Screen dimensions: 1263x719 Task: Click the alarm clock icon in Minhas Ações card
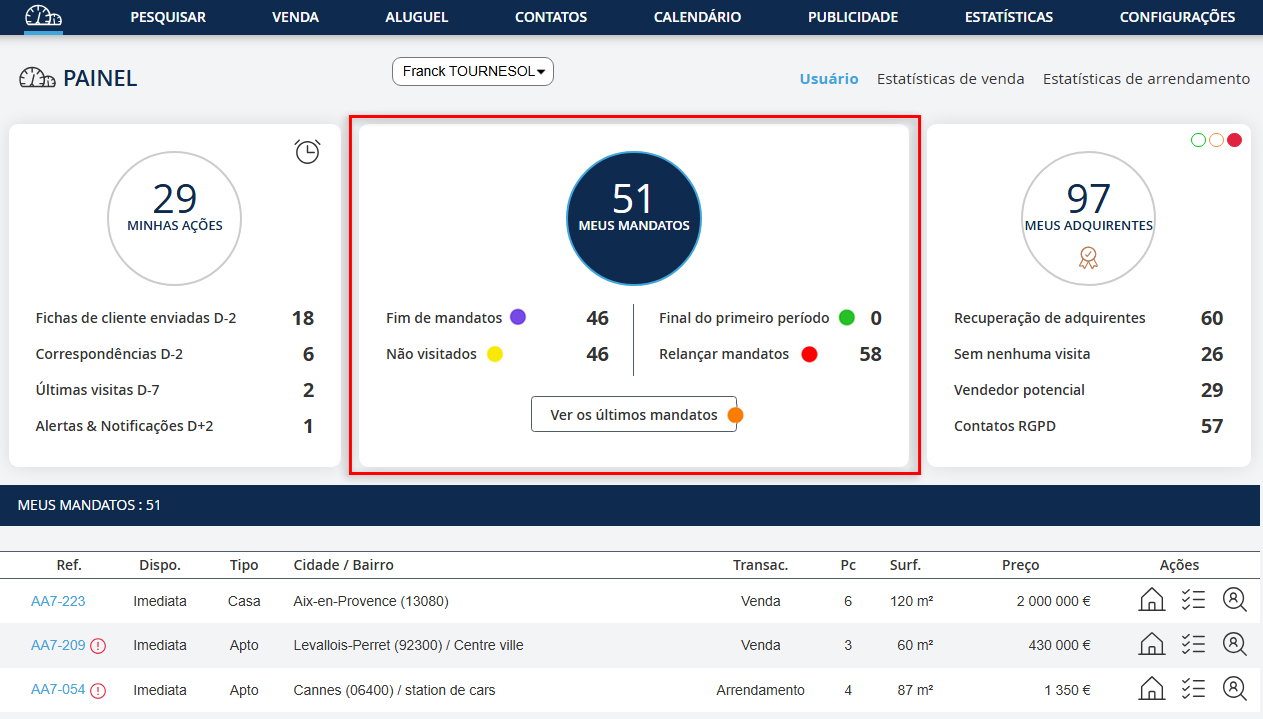[x=307, y=151]
